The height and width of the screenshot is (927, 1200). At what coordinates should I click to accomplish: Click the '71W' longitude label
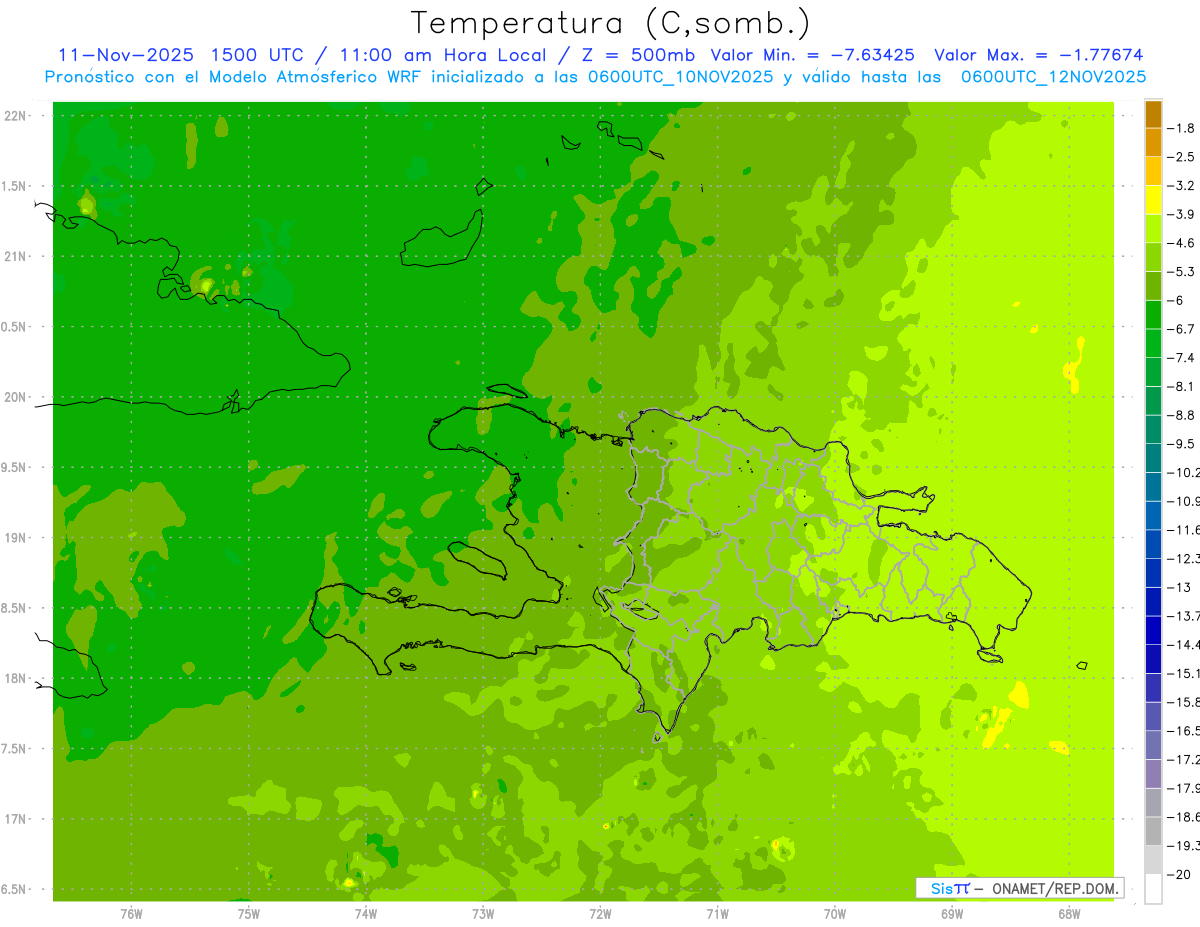[717, 914]
